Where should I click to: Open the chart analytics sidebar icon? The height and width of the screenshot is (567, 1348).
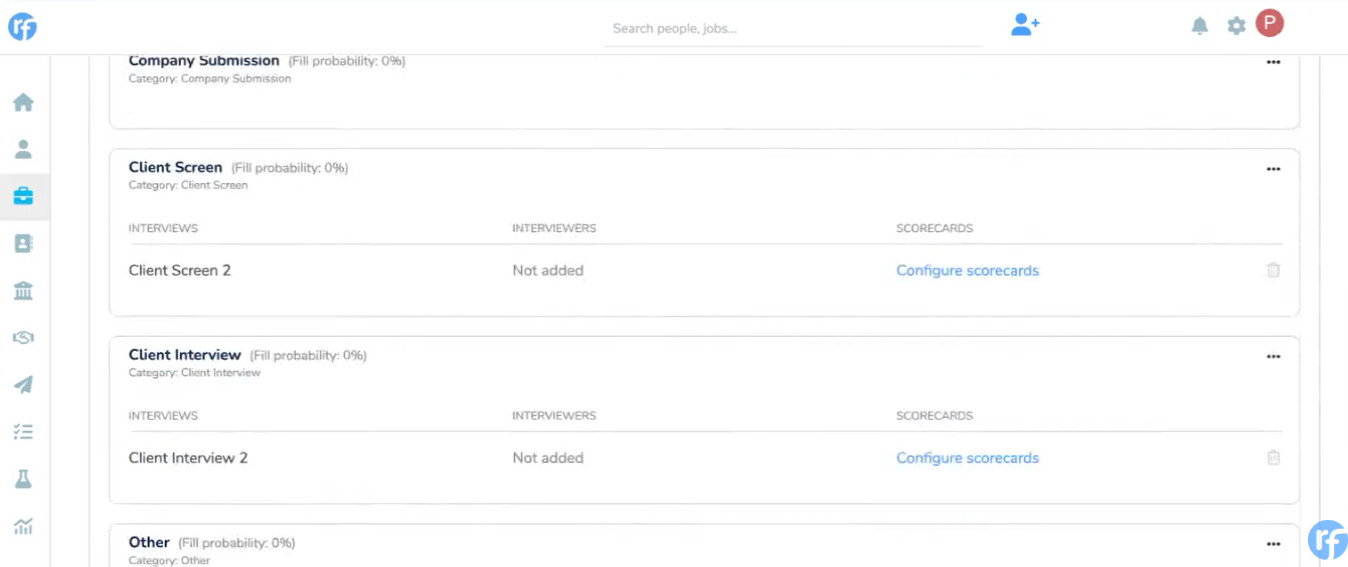tap(23, 525)
